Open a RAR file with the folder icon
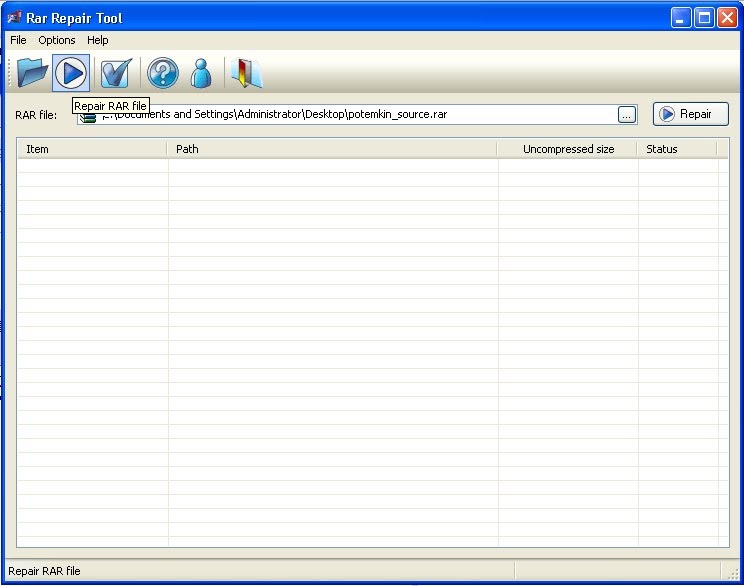The image size is (744, 586). click(x=32, y=73)
